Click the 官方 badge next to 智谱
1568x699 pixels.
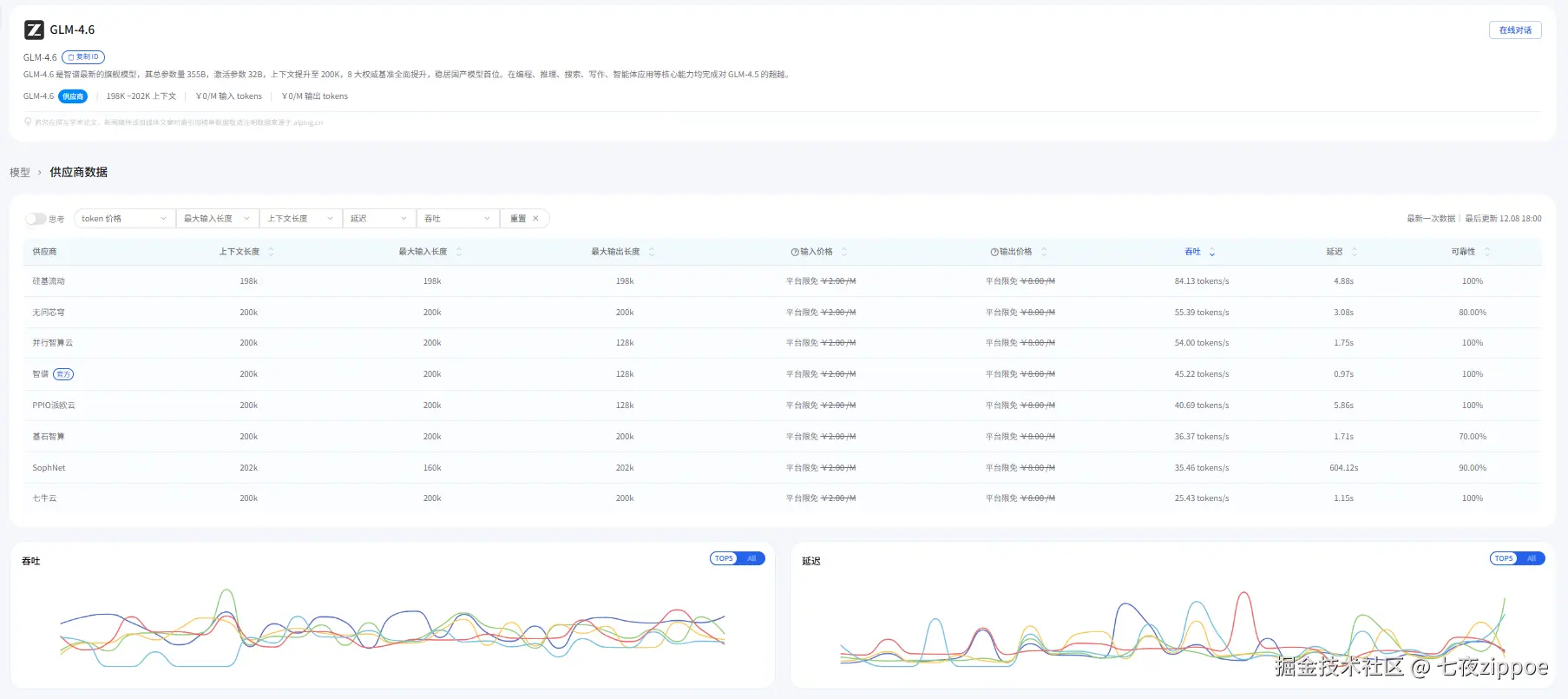click(63, 374)
